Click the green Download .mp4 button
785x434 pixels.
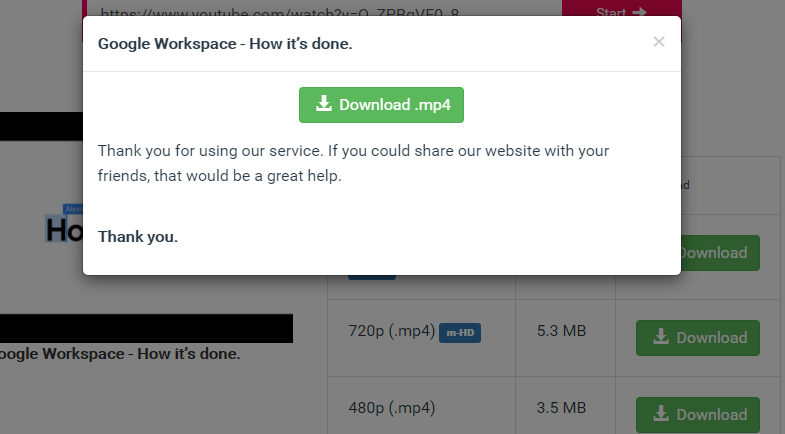pos(381,105)
